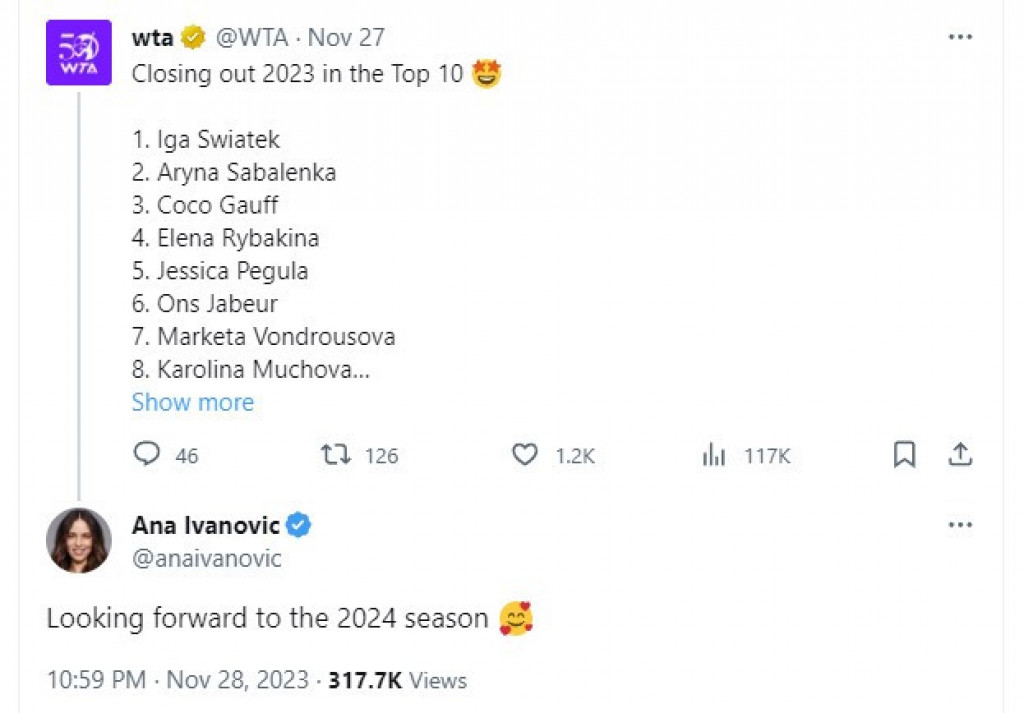This screenshot has height=713, width=1024.
Task: Like the WTA tweet with the heart icon
Action: 525,455
